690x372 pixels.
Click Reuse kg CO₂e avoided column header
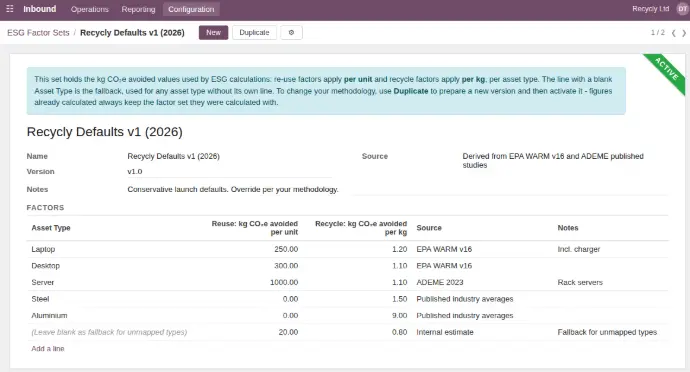click(254, 228)
